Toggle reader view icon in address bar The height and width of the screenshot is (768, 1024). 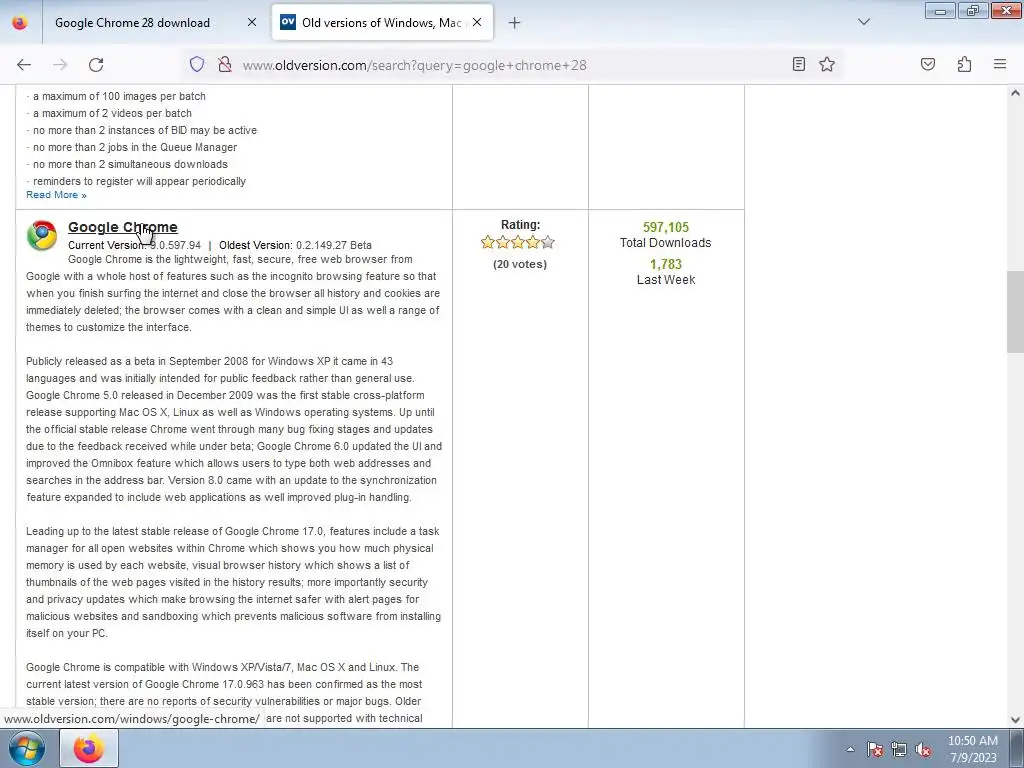[798, 64]
